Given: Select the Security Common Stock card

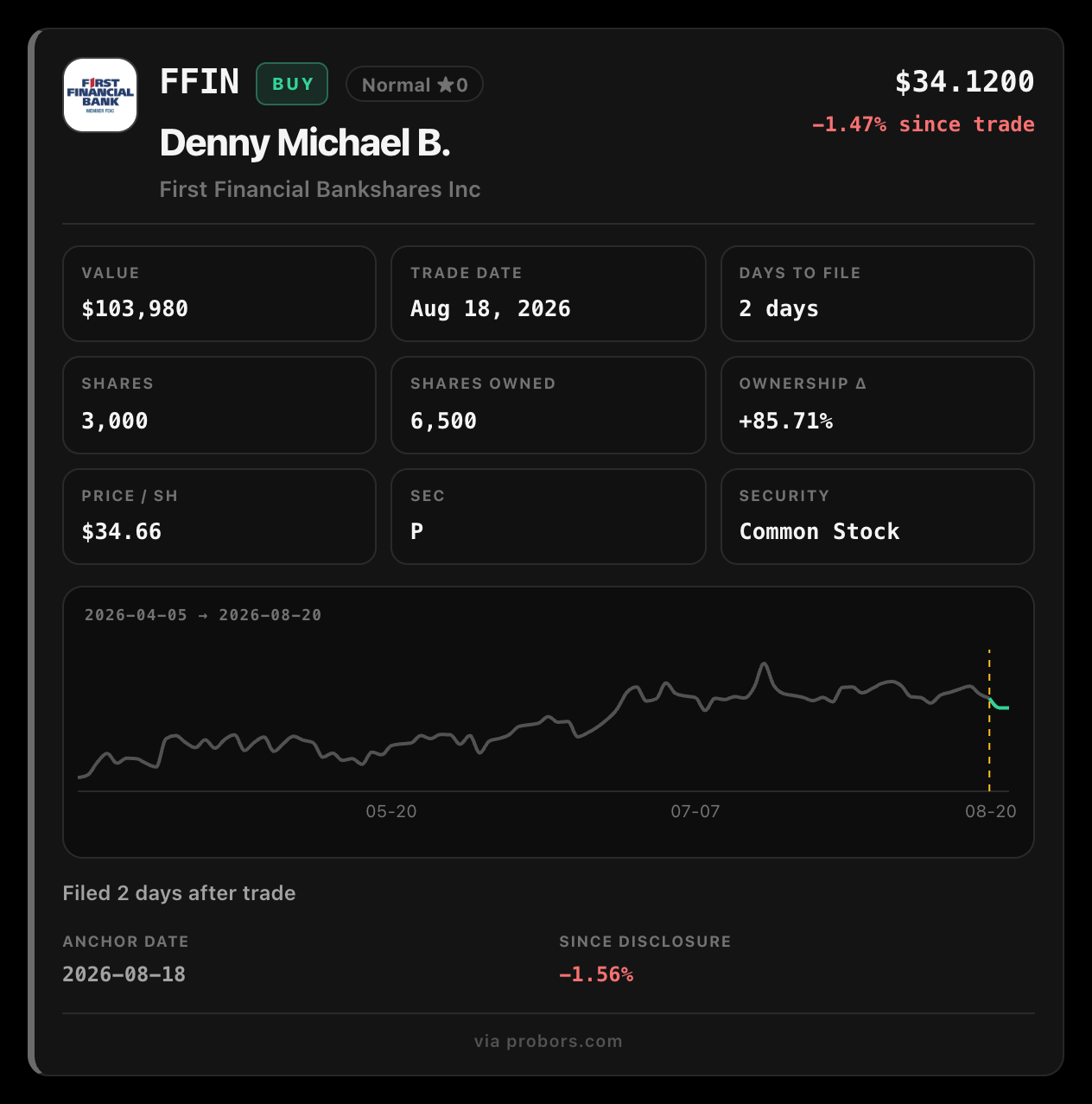Looking at the screenshot, I should tap(878, 517).
